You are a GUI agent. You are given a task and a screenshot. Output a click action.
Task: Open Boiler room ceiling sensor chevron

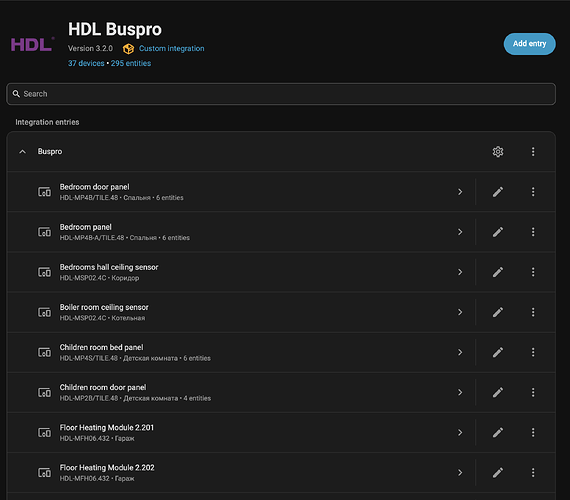(460, 312)
